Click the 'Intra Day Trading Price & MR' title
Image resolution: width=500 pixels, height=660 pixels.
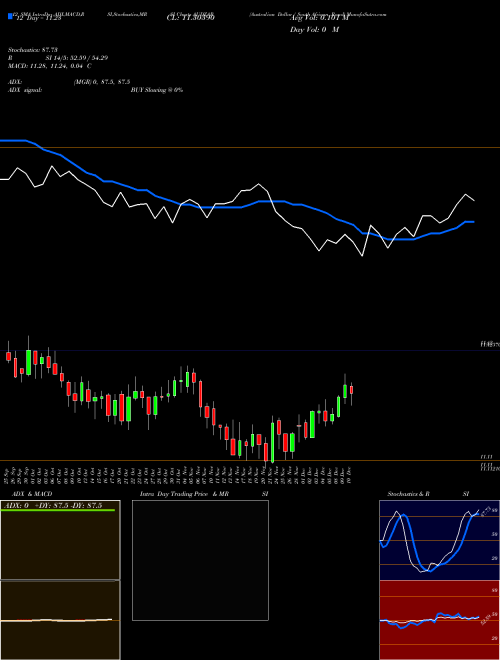click(x=184, y=494)
